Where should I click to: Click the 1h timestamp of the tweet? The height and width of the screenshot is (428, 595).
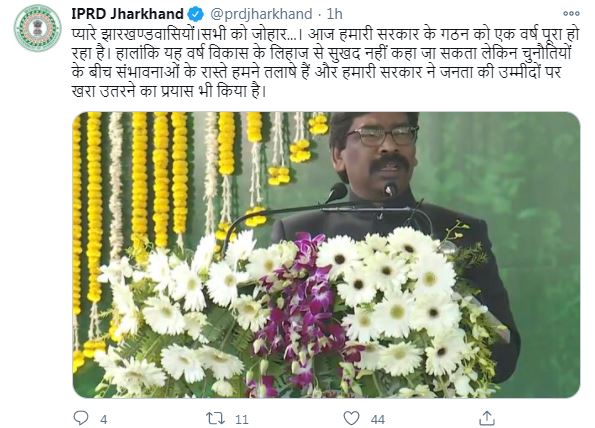tap(334, 14)
